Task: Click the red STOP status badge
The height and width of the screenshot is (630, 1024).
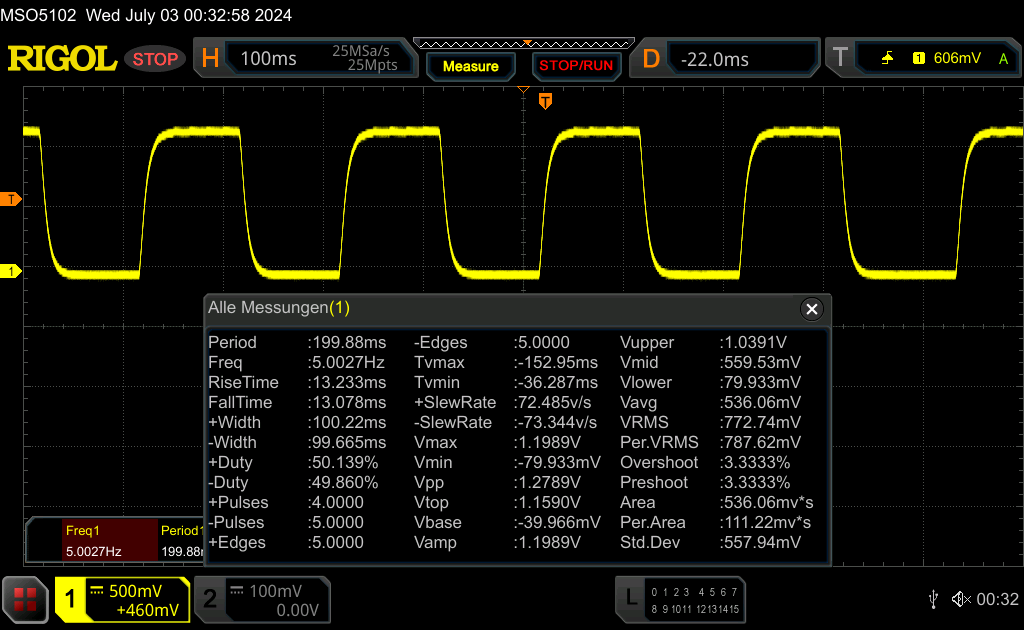Action: click(155, 59)
